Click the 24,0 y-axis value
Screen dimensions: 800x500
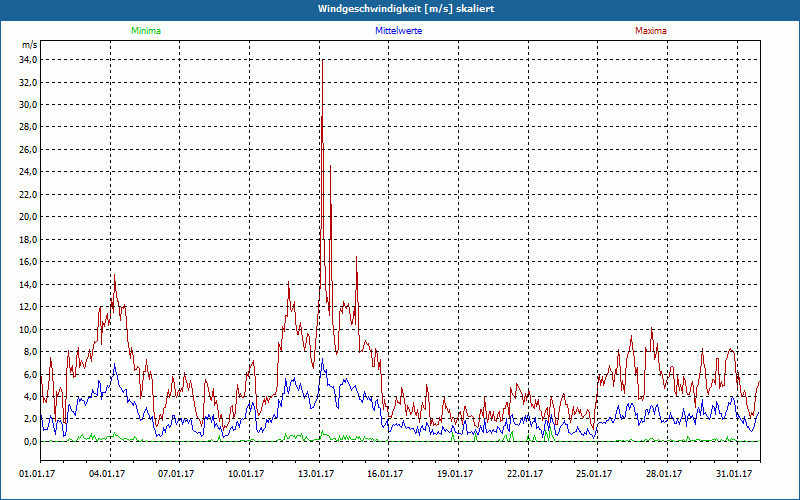coord(28,171)
